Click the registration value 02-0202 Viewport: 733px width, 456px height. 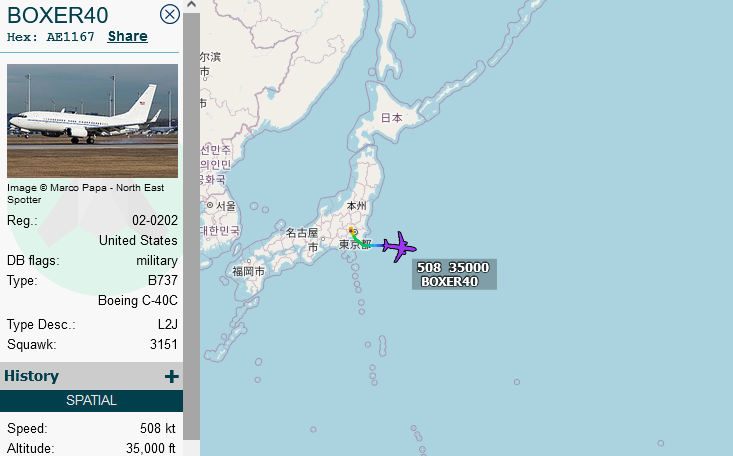click(155, 220)
